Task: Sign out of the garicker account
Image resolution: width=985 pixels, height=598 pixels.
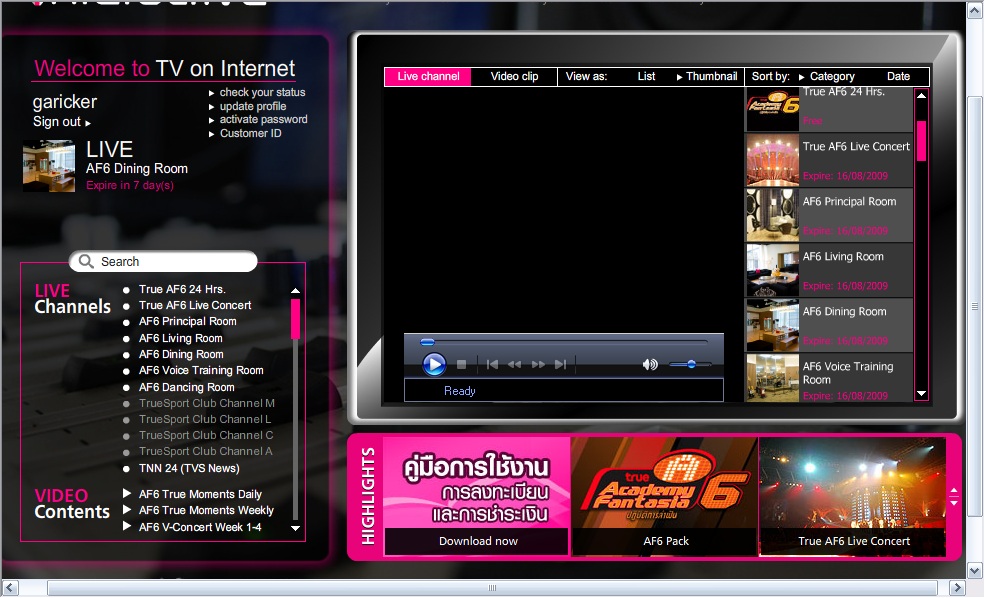Action: click(62, 122)
